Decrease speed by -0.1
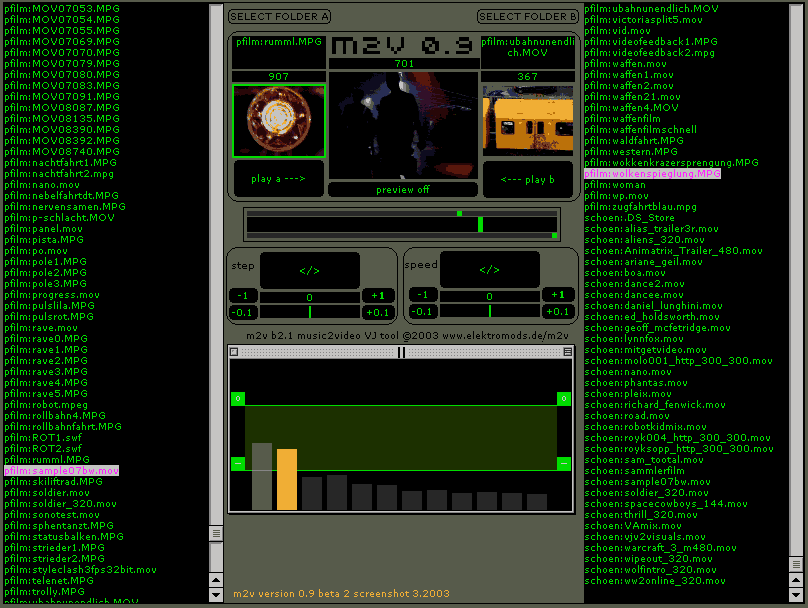This screenshot has width=808, height=608. point(423,312)
